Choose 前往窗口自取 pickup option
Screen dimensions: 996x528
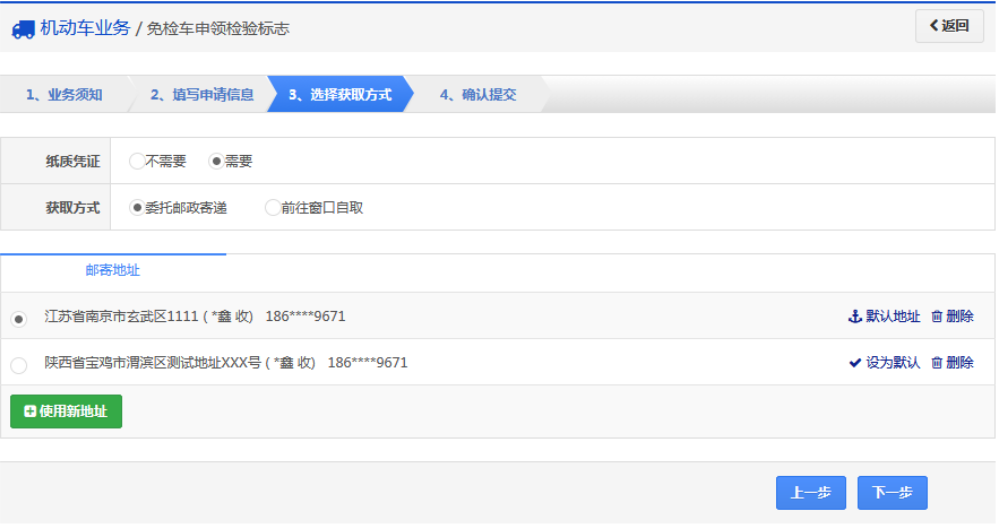(272, 208)
